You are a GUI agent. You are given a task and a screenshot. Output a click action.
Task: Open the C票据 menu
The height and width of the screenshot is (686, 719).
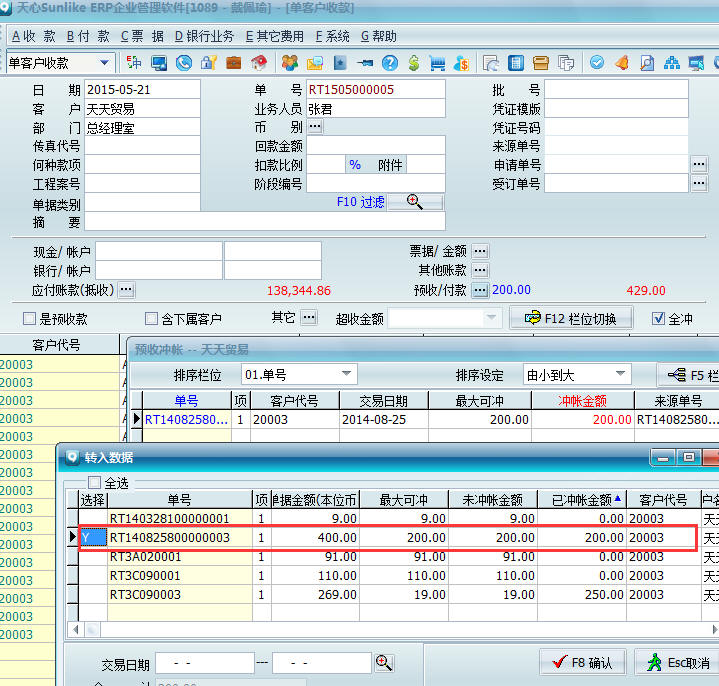142,36
